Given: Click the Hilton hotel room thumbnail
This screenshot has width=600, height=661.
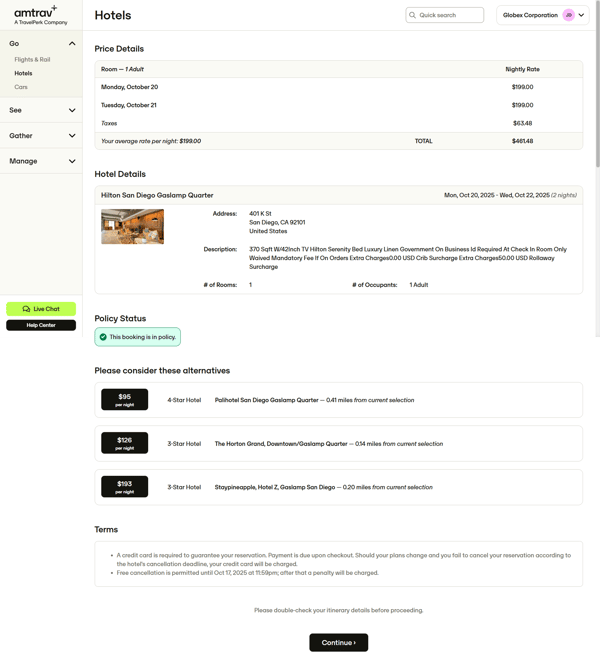Looking at the screenshot, I should 132,226.
